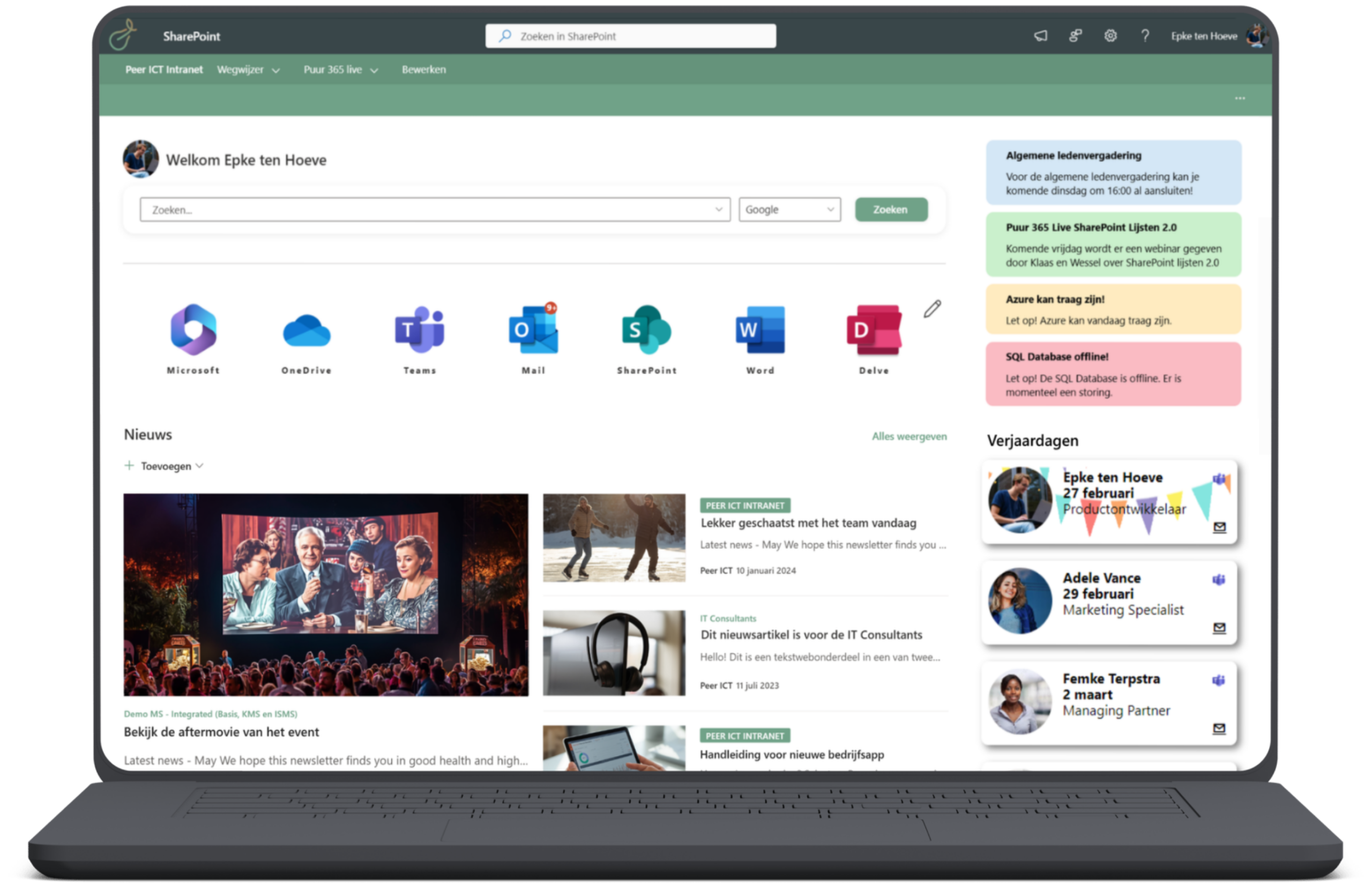The height and width of the screenshot is (884, 1372).
Task: Click the site logo in the top-left corner
Action: [124, 35]
